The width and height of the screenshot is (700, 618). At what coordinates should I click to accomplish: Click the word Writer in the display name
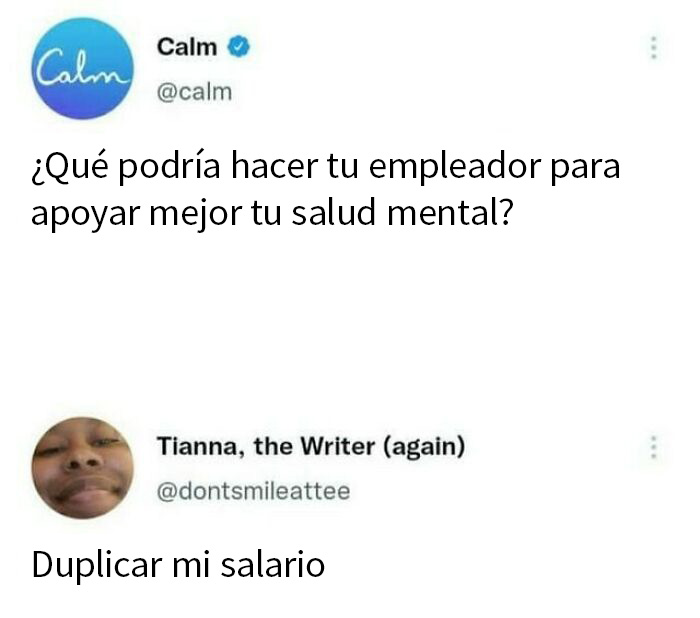(338, 446)
